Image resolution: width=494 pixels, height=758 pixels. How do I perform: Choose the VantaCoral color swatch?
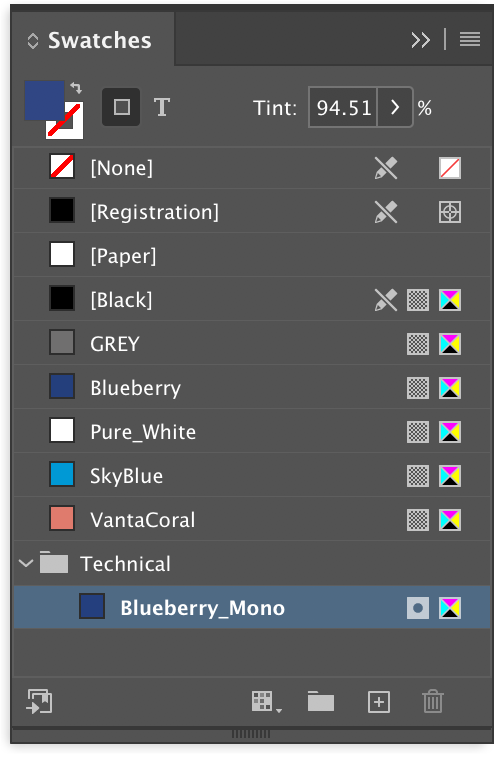(251, 520)
